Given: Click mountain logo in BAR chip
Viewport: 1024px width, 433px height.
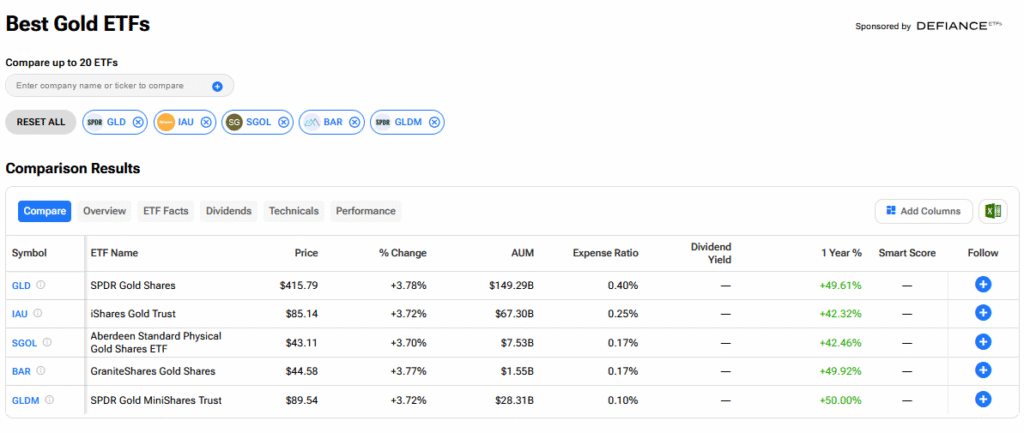Looking at the screenshot, I should click(x=312, y=122).
